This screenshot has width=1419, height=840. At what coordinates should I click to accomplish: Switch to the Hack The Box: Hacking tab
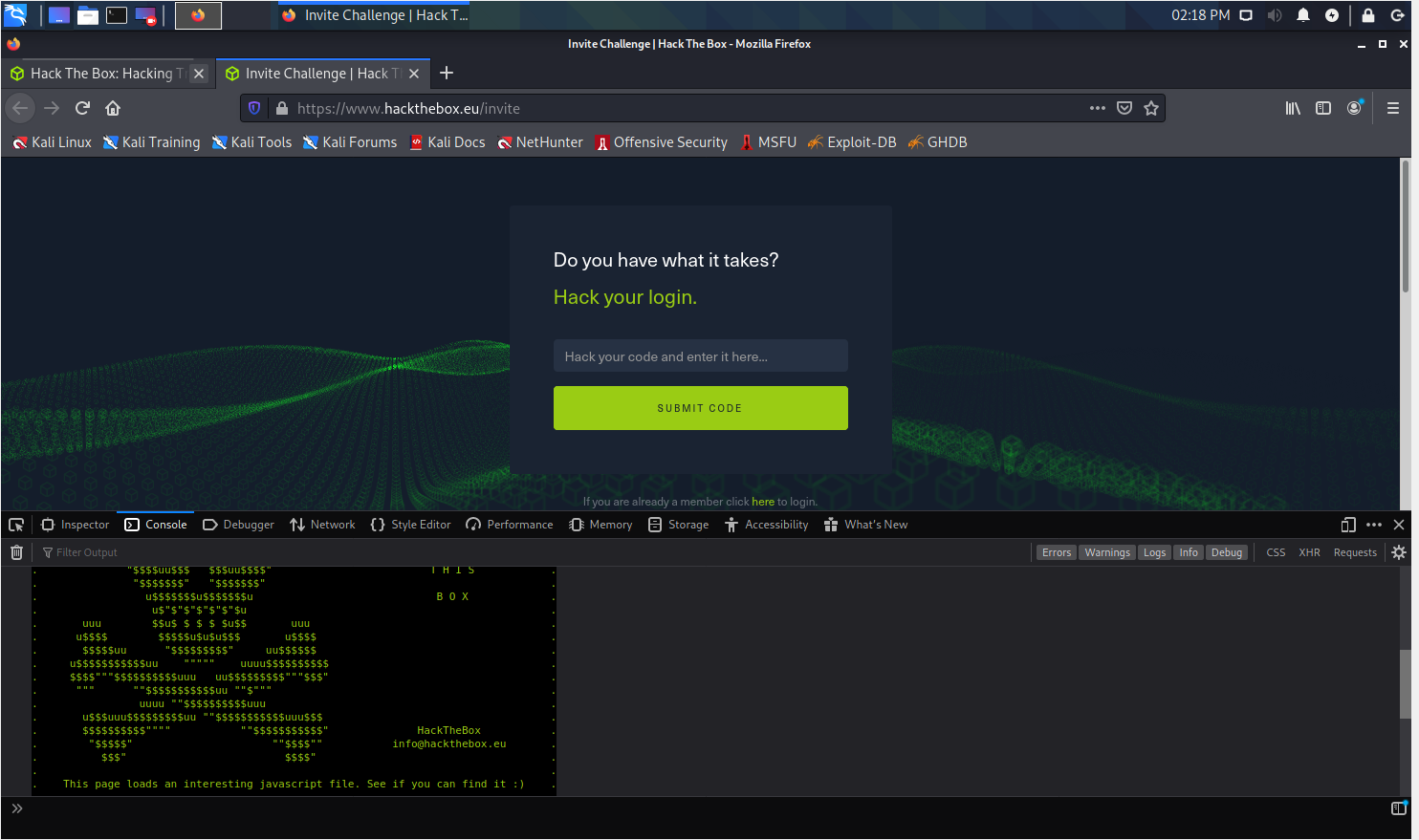107,74
